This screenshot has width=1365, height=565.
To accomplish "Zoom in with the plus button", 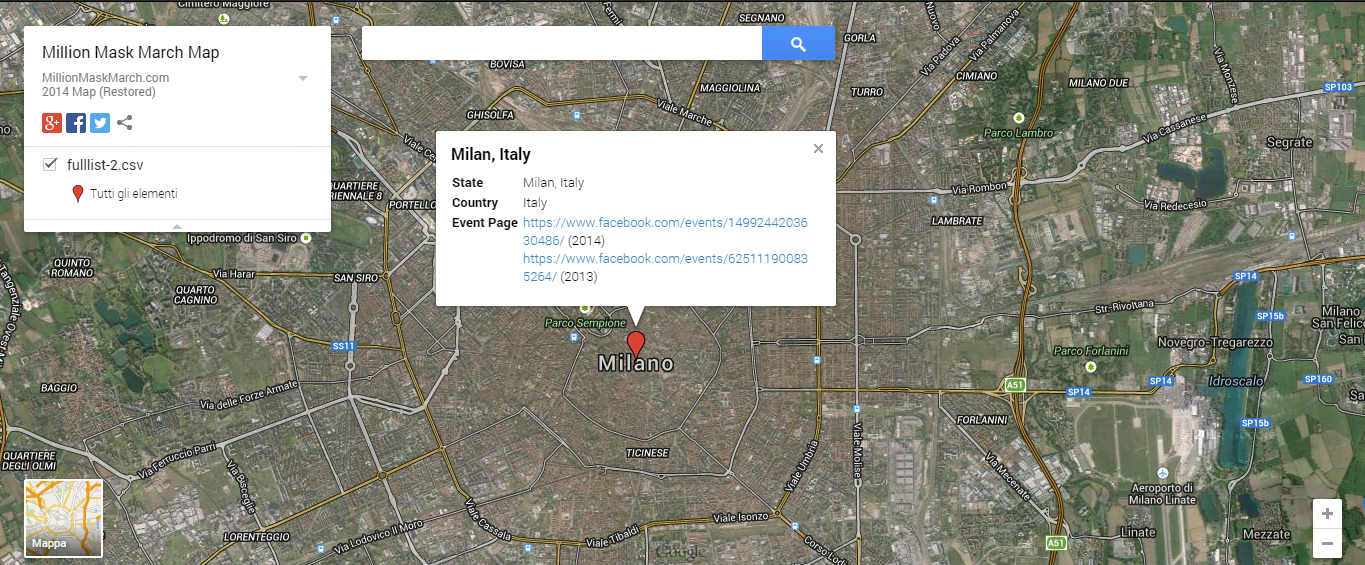I will pos(1327,514).
